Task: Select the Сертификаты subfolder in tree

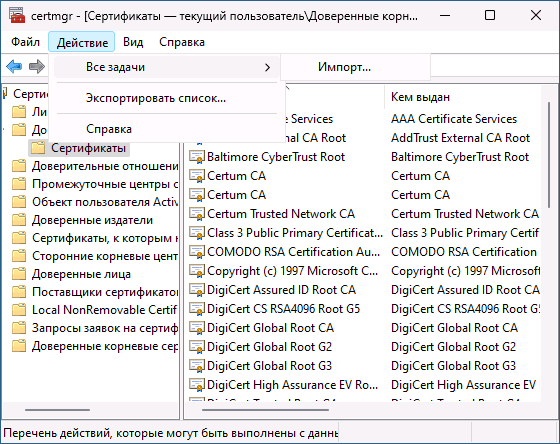Action: 88,148
